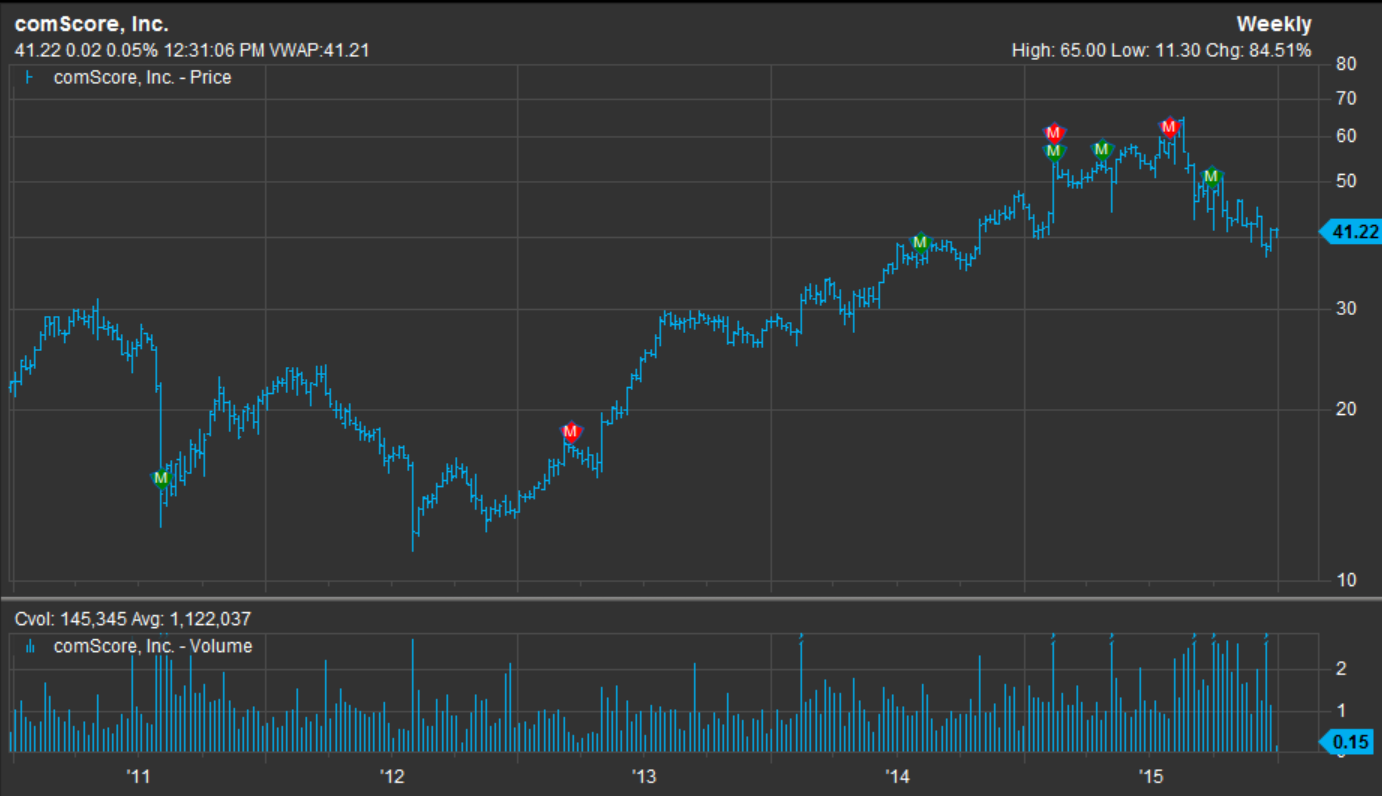The image size is (1382, 796).
Task: Click the 'High: 65.00' readout
Action: (x=1059, y=50)
